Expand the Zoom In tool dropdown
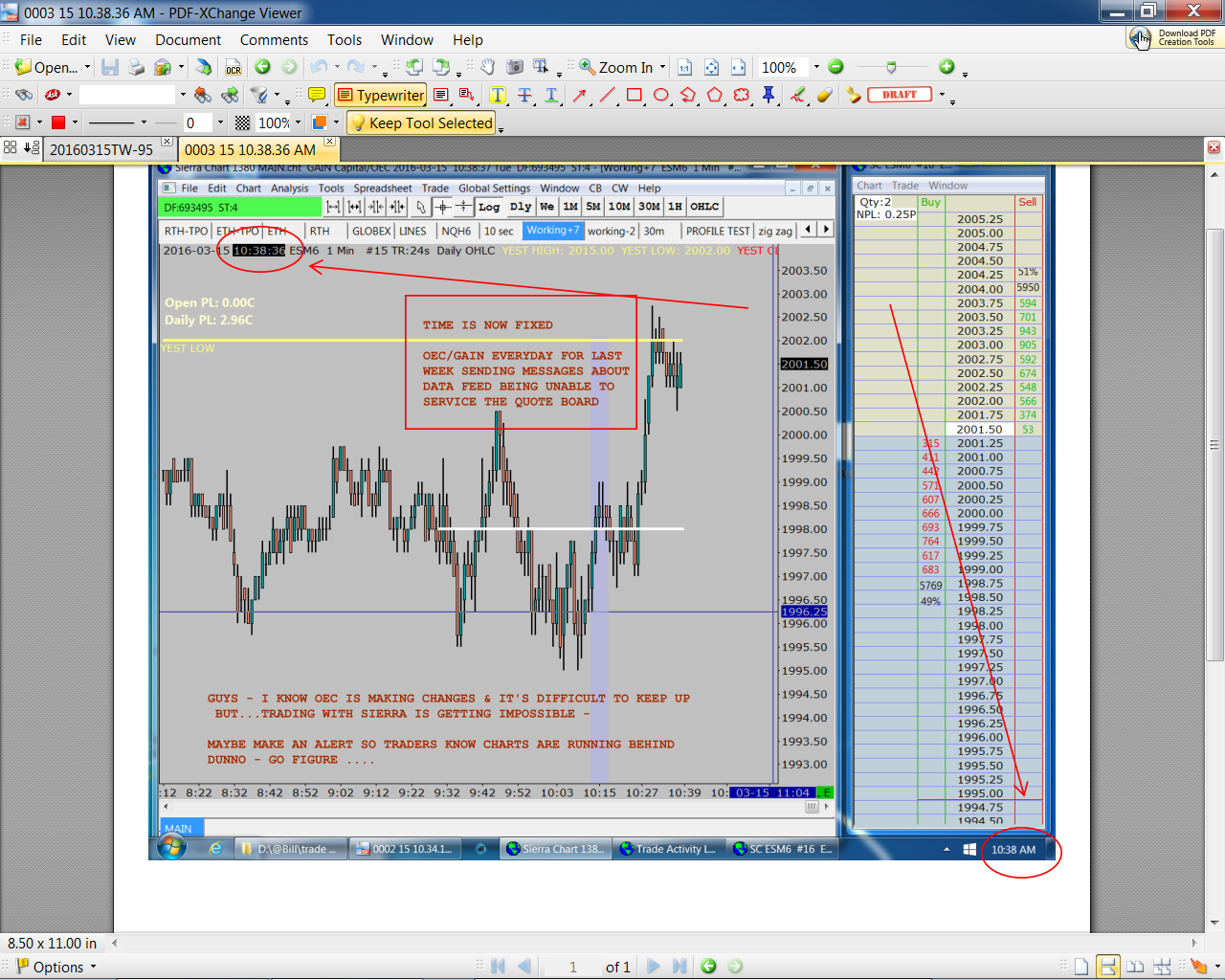The image size is (1225, 980). point(662,67)
